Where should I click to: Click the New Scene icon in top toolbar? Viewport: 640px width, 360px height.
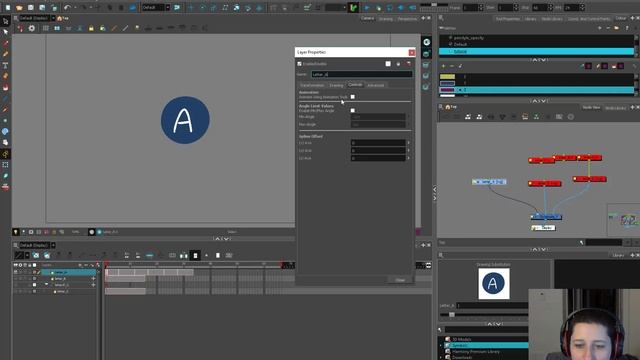tap(8, 7)
